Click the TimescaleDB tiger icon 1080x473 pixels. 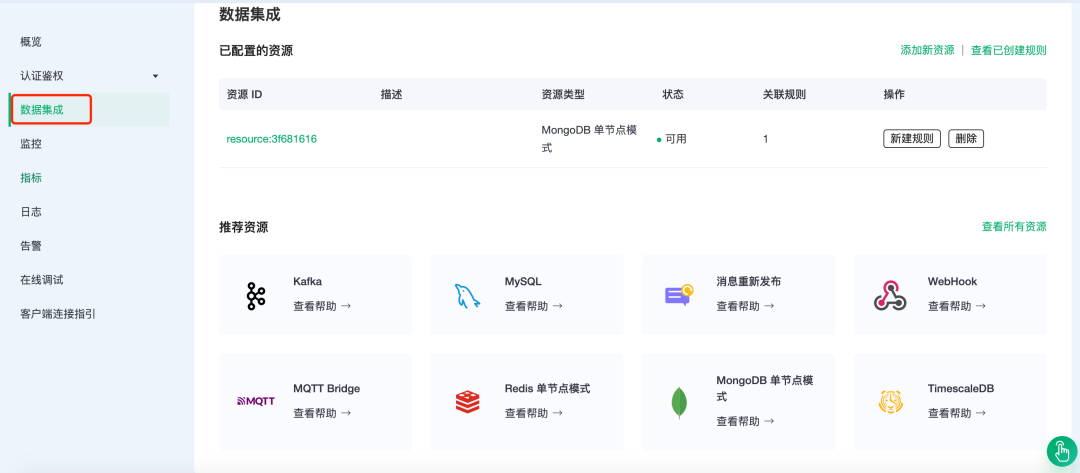890,401
